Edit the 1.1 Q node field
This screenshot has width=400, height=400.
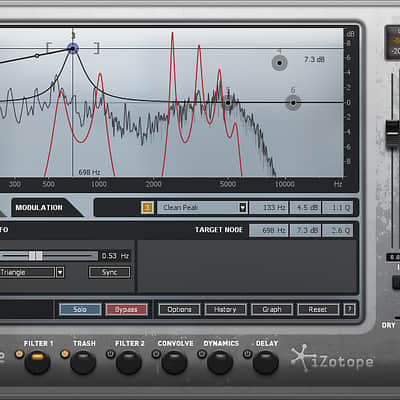coord(338,207)
